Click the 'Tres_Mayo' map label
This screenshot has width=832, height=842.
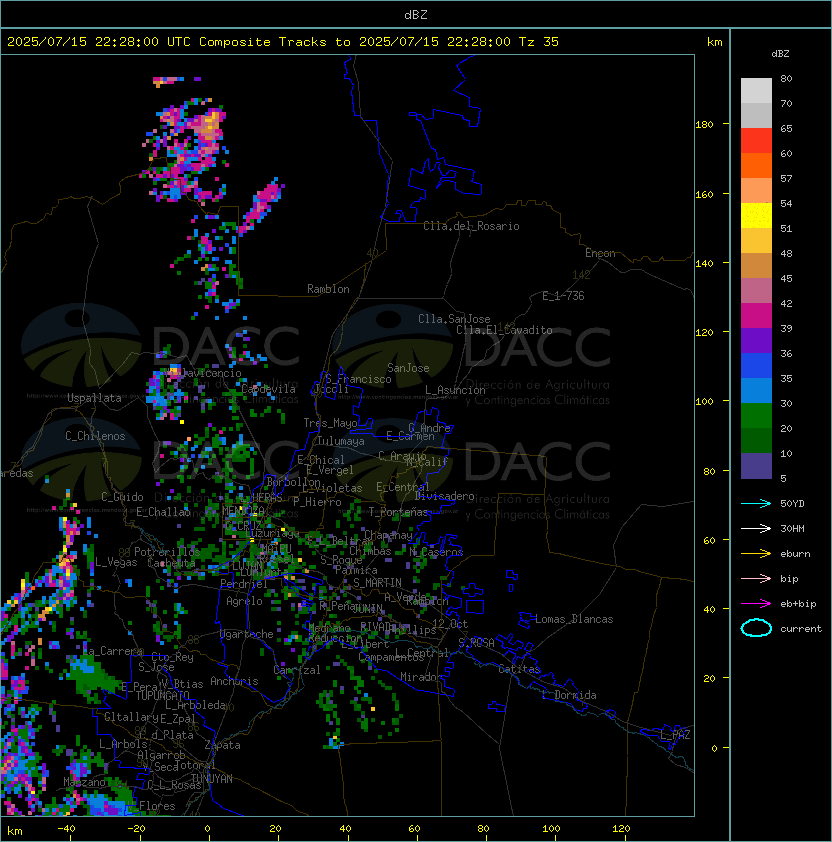[x=330, y=423]
